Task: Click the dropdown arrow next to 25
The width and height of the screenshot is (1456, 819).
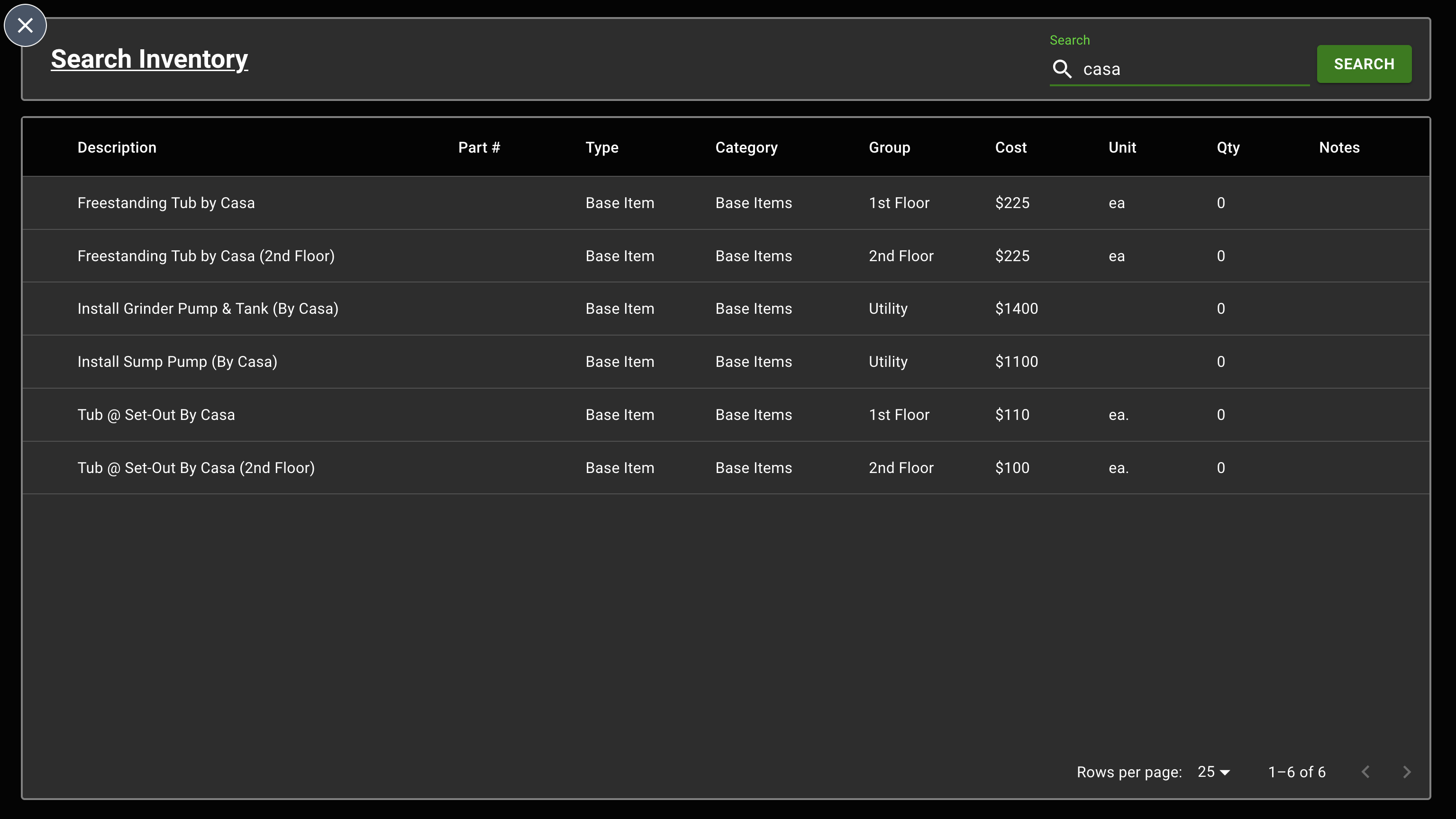Action: [1224, 772]
